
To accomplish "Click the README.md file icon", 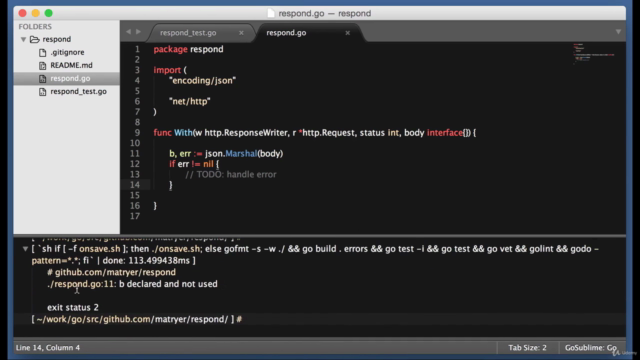I will click(42, 66).
